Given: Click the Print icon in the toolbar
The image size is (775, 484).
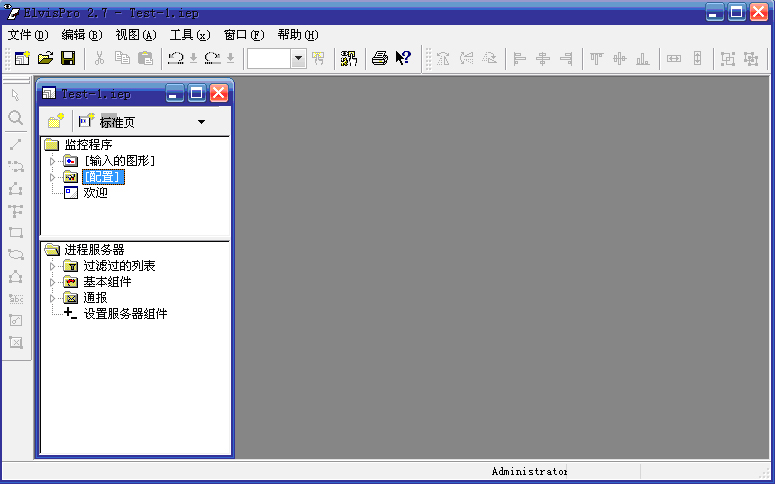Looking at the screenshot, I should click(380, 59).
